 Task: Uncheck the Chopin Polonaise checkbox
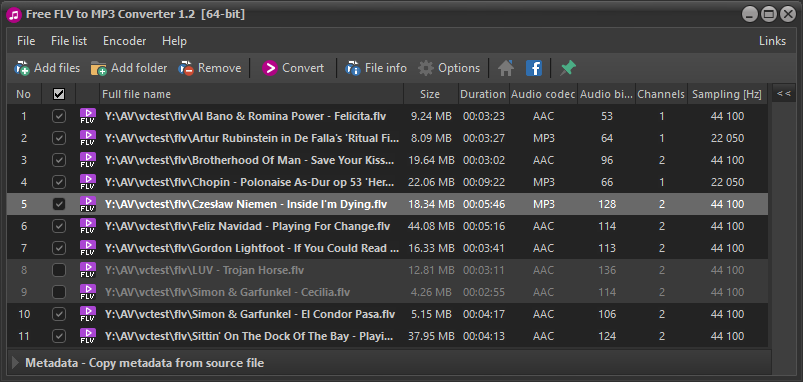click(x=59, y=182)
